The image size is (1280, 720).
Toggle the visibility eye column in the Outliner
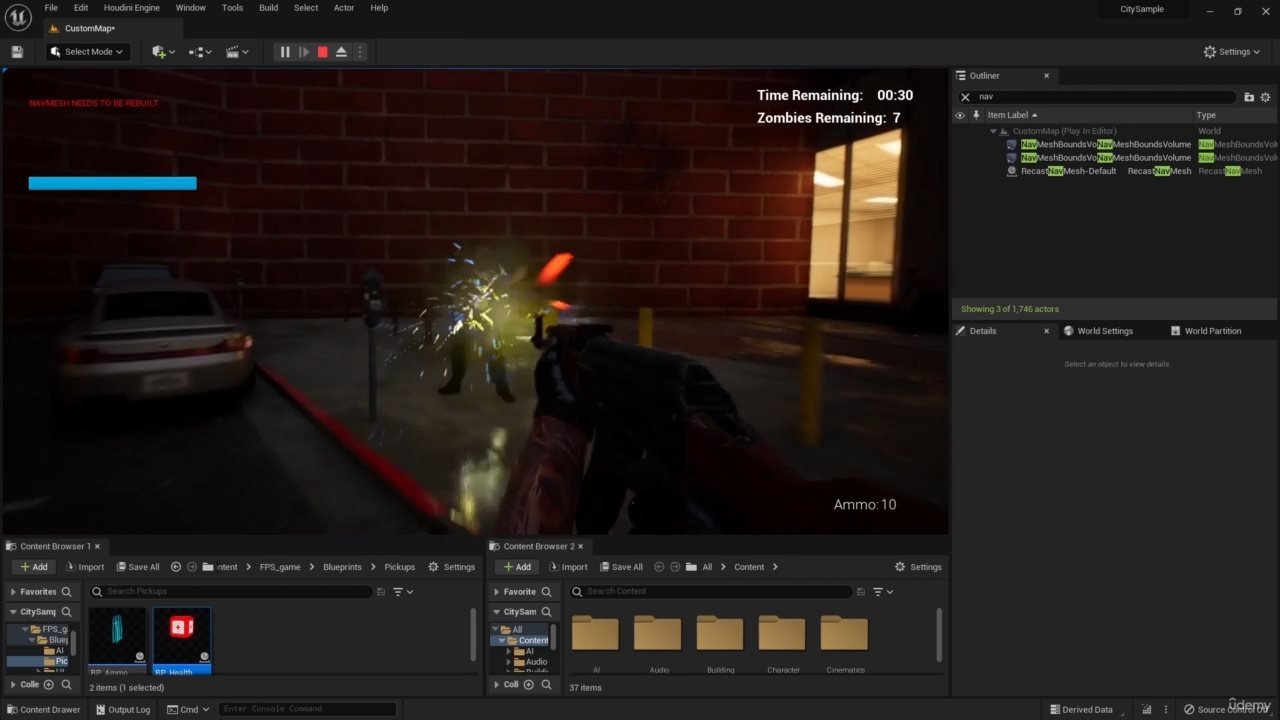pos(960,115)
